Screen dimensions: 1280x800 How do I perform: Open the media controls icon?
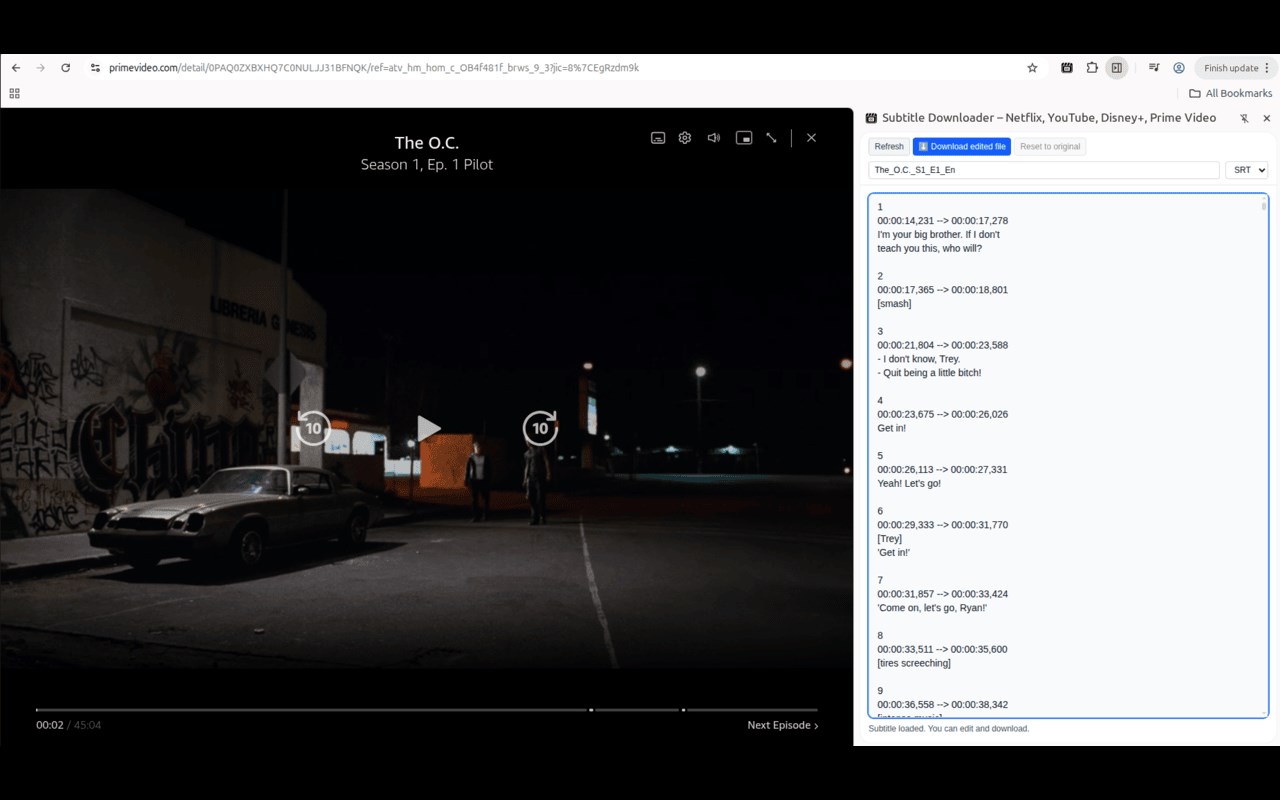[1154, 68]
